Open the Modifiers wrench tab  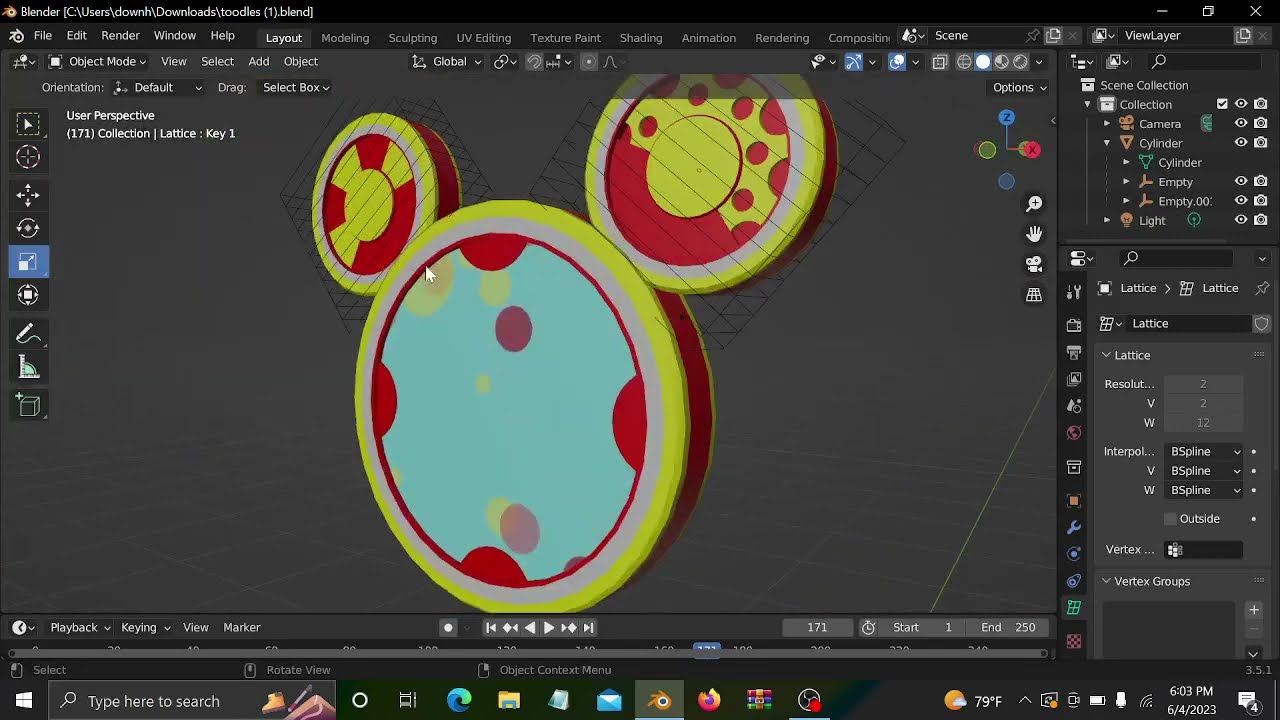tap(1074, 527)
